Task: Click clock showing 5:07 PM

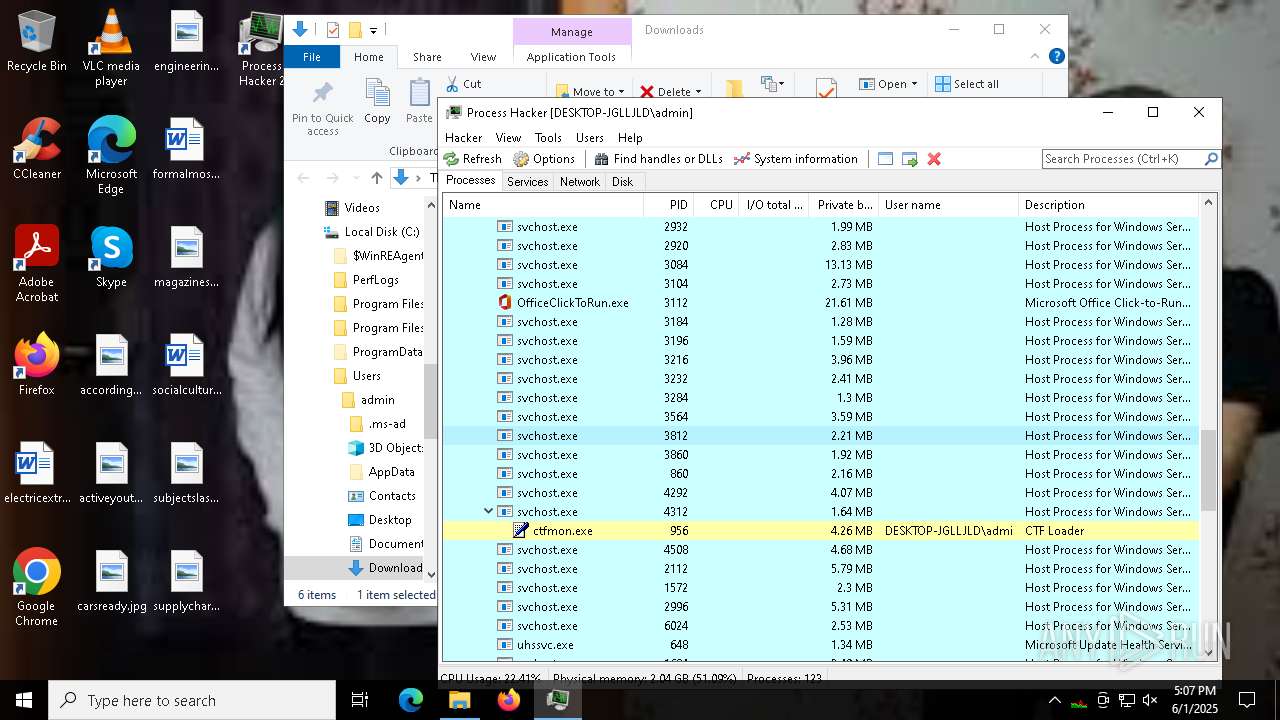Action: [1194, 691]
